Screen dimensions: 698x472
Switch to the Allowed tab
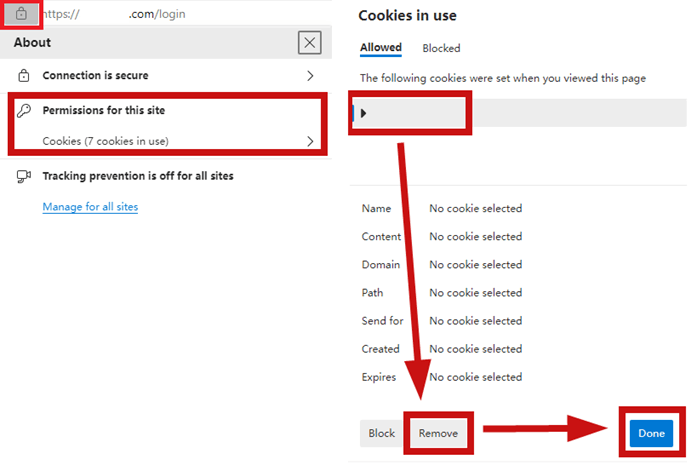coord(381,48)
